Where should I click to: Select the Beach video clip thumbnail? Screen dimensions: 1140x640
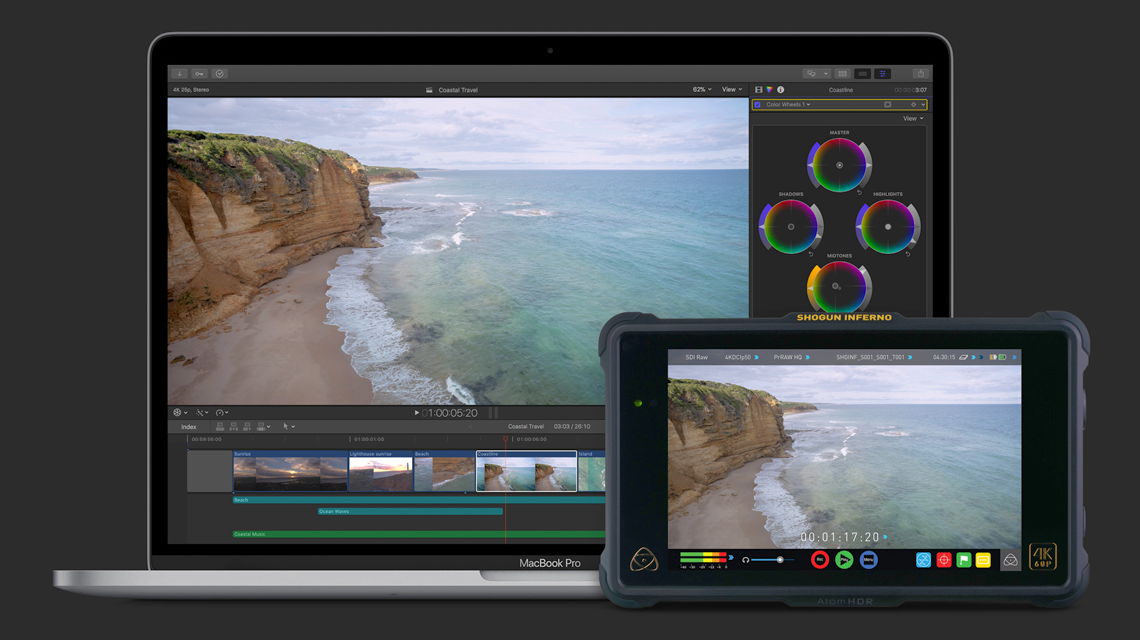click(x=444, y=471)
